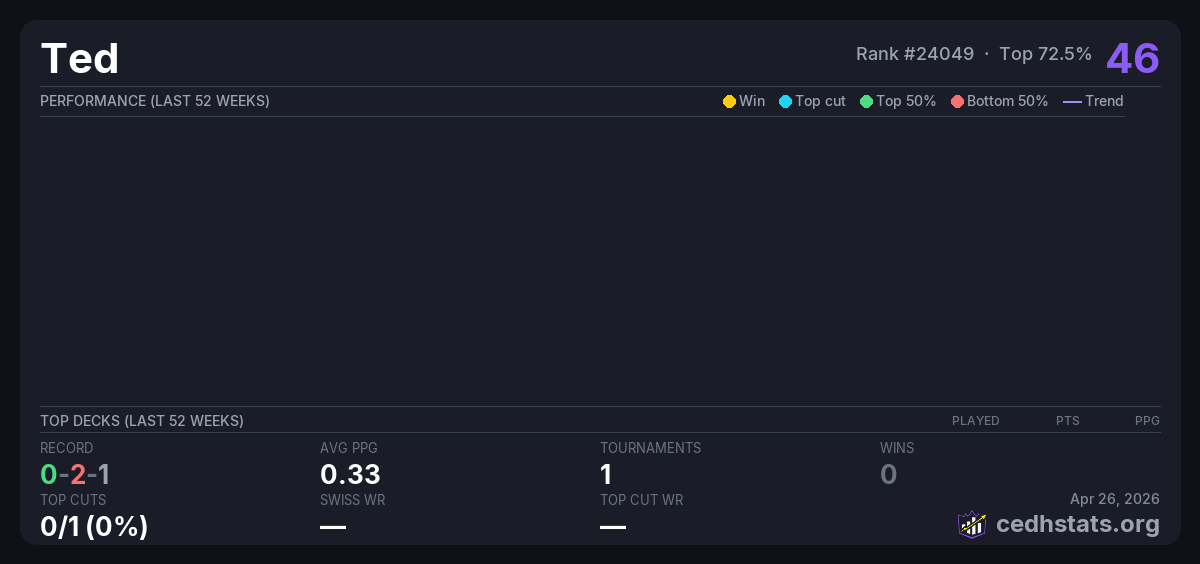The height and width of the screenshot is (564, 1200).
Task: Toggle the Top cut legend label
Action: 820,101
